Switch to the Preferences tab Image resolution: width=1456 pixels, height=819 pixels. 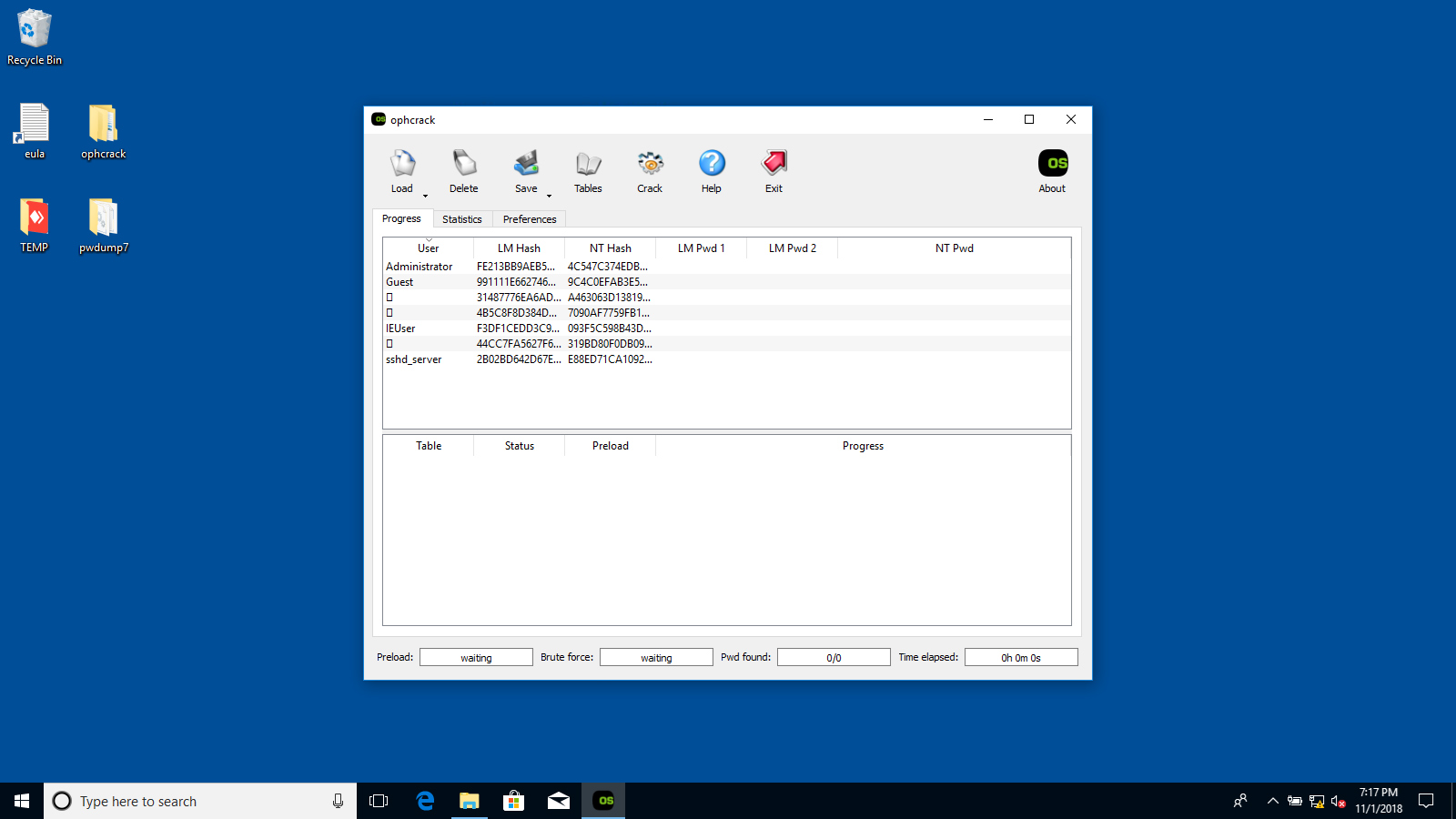click(530, 219)
